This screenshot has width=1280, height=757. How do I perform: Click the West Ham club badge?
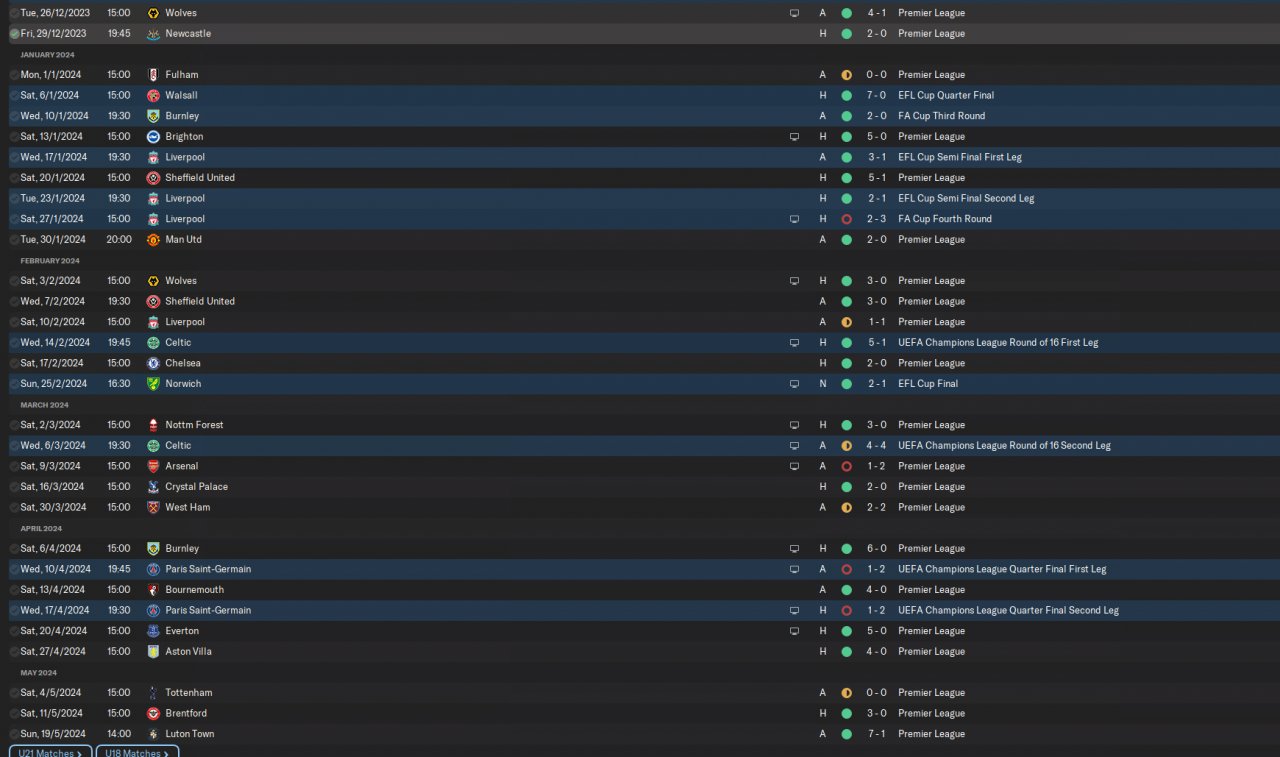[153, 508]
